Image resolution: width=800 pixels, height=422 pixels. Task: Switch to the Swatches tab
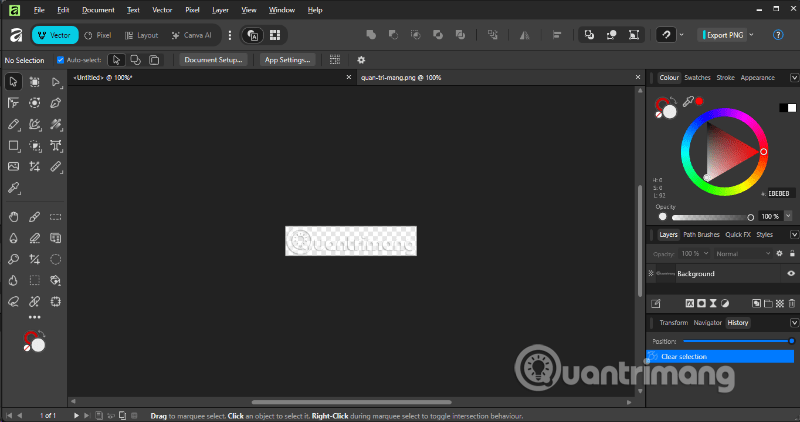(x=697, y=78)
